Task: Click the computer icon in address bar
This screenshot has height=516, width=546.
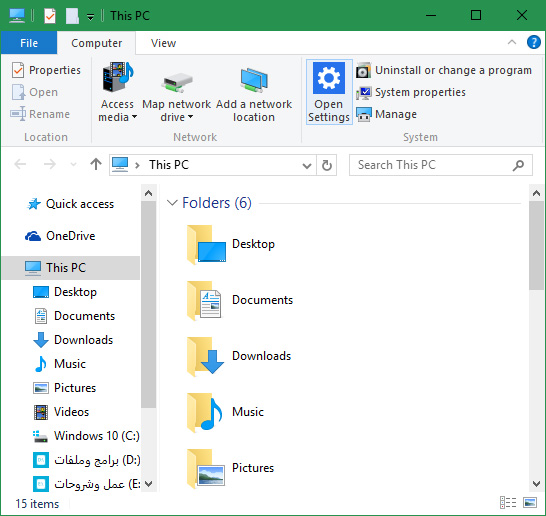Action: pos(120,164)
